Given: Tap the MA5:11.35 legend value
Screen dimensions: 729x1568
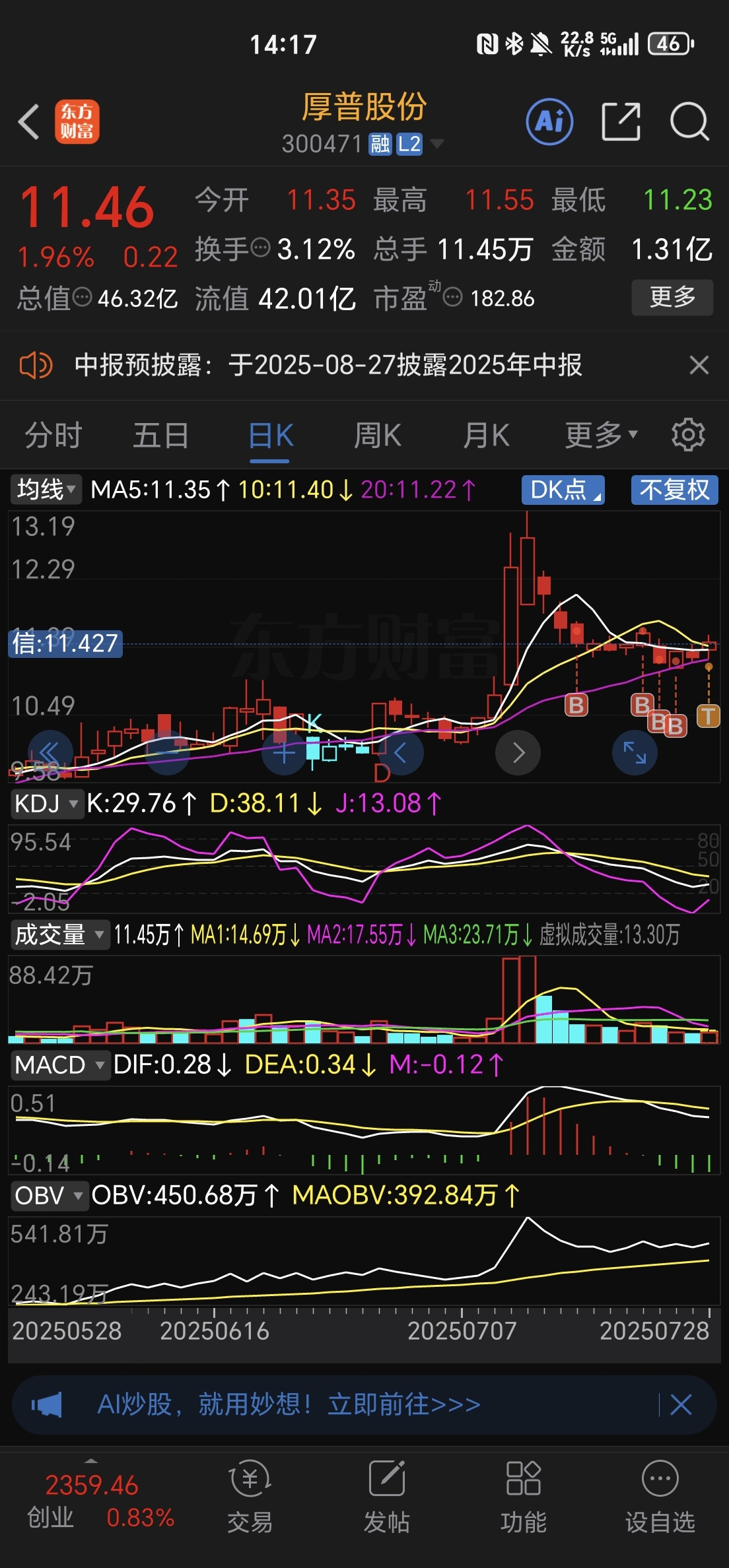Looking at the screenshot, I should click(x=160, y=490).
